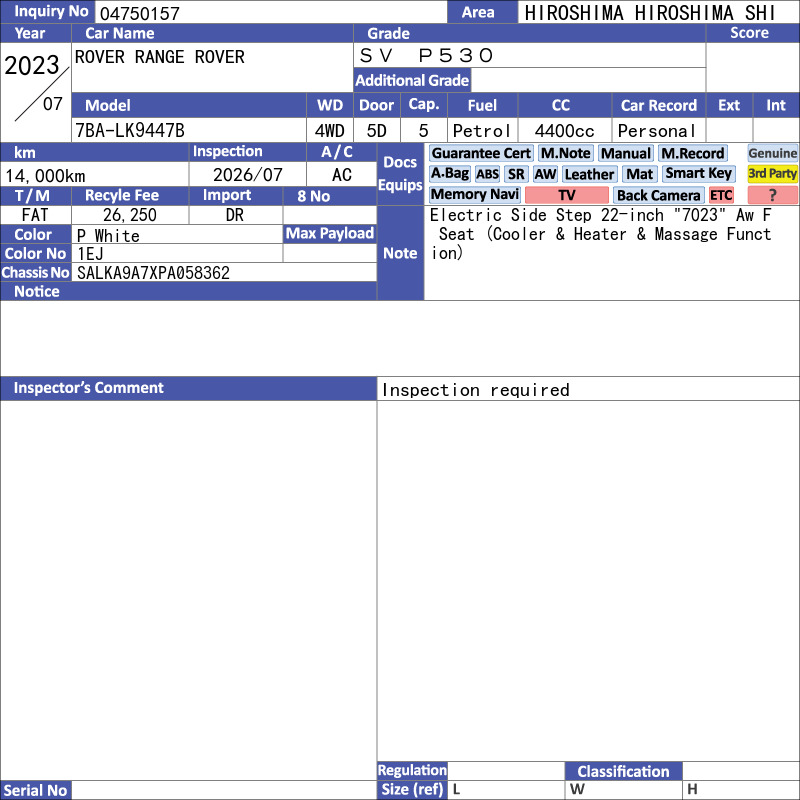Click the Smart Key badge

698,174
